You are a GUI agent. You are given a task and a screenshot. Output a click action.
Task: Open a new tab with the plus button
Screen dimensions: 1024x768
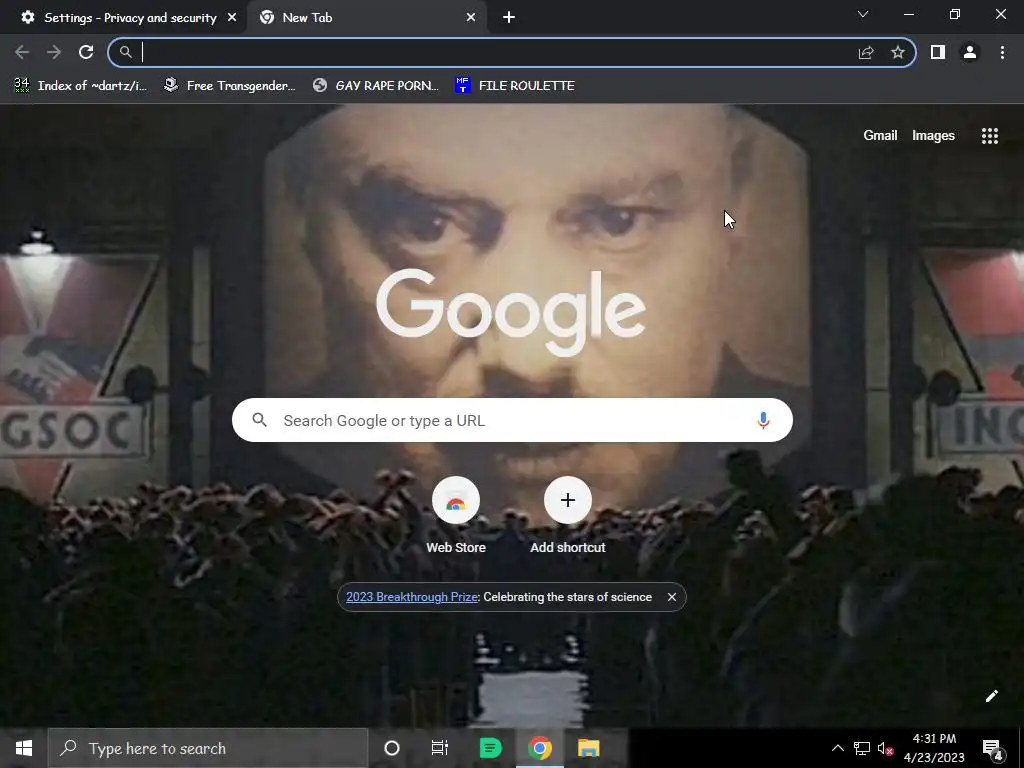509,18
